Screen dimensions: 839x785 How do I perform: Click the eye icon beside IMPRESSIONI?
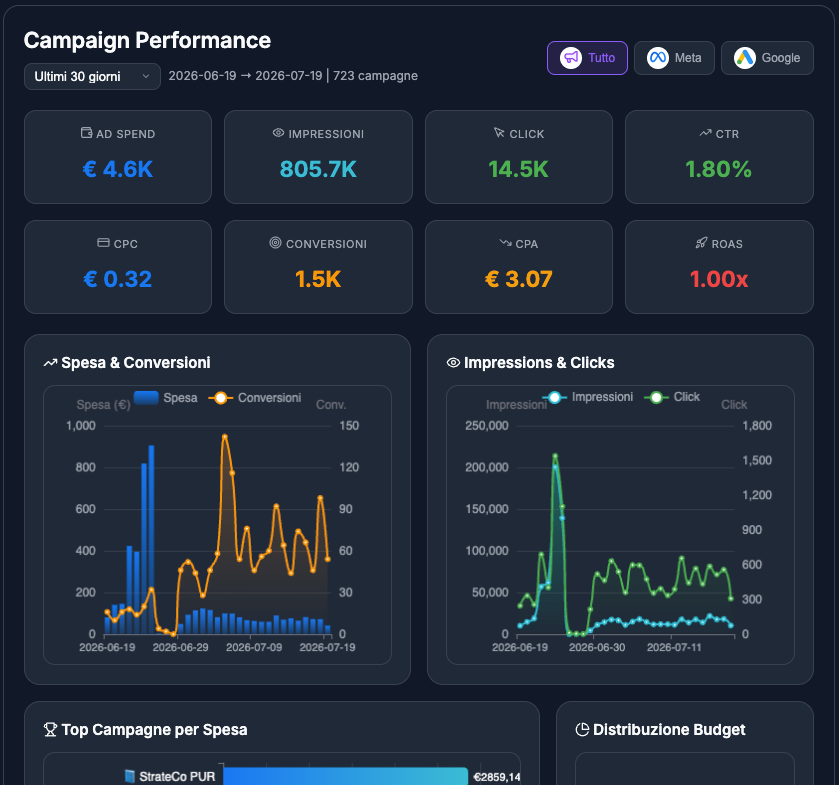pos(278,133)
